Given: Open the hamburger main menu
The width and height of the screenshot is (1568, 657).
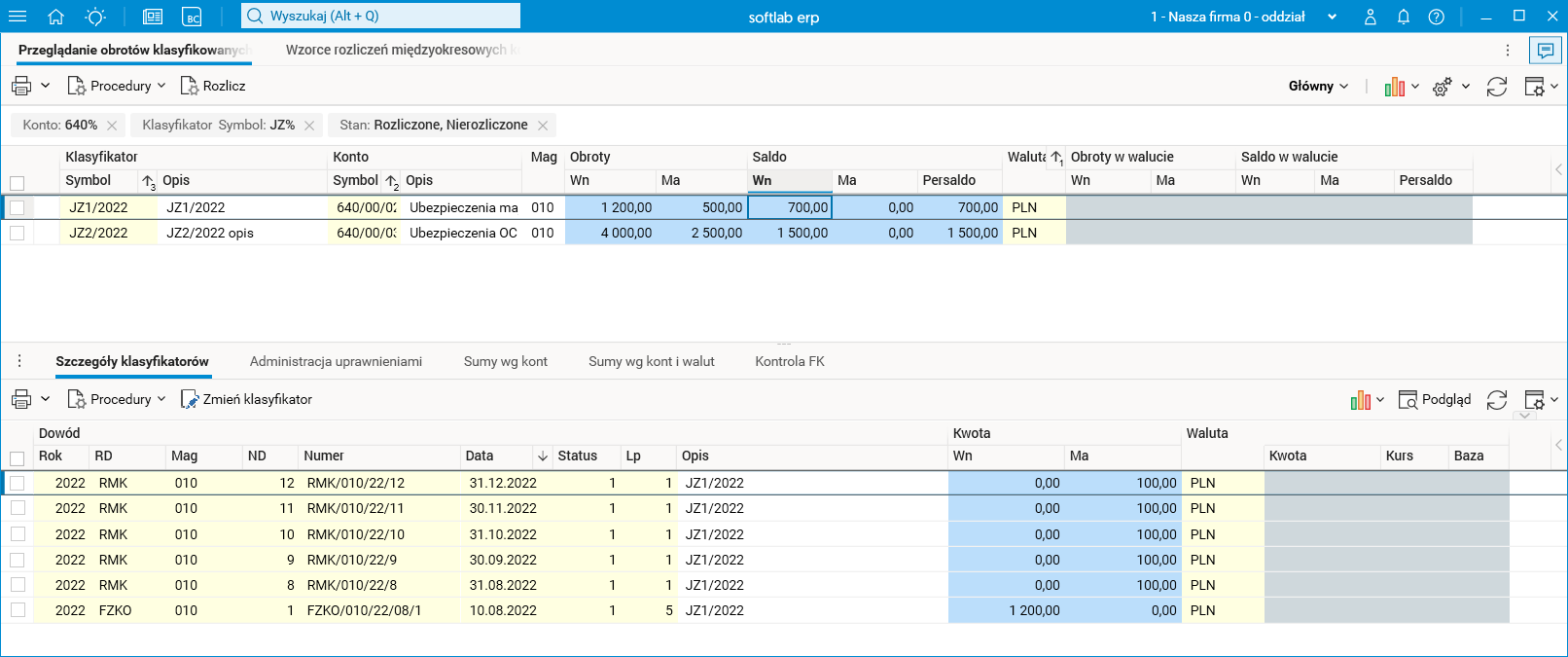Looking at the screenshot, I should pos(18,17).
